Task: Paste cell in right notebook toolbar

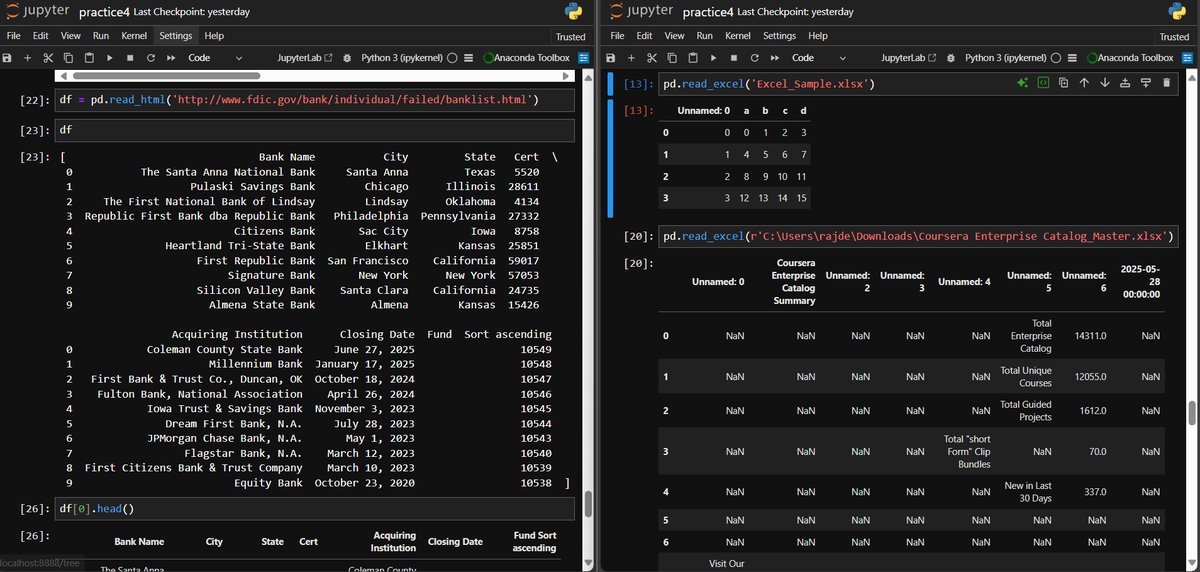Action: point(692,58)
